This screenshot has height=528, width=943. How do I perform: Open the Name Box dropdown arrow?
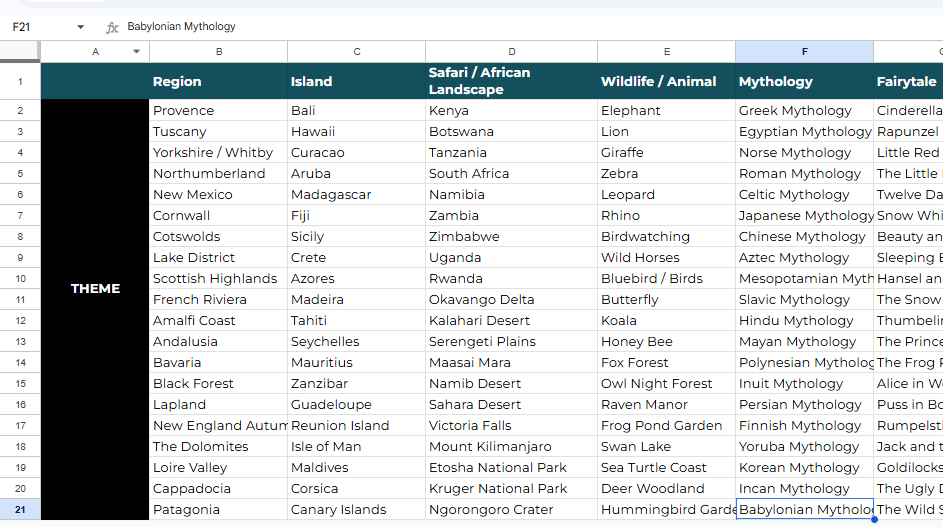81,26
